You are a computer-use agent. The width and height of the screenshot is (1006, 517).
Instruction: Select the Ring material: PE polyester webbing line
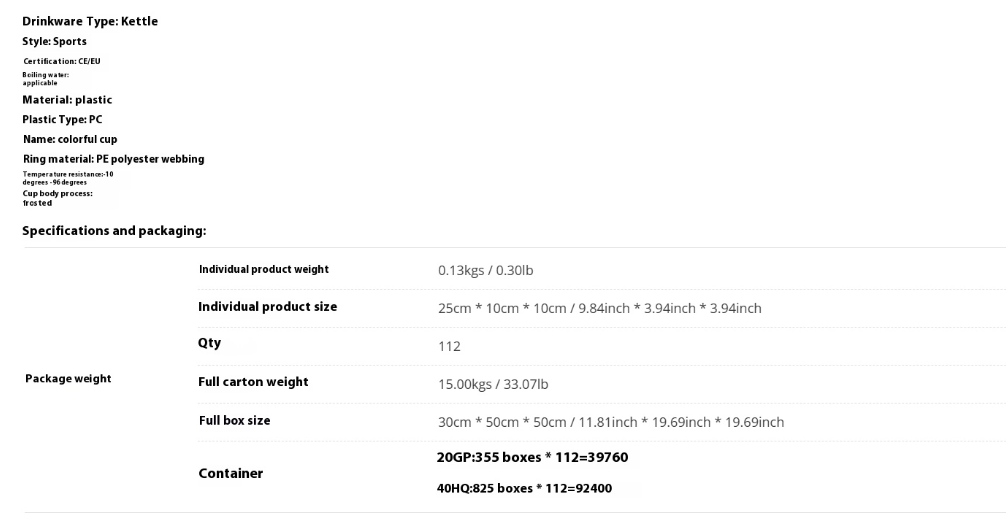[114, 159]
